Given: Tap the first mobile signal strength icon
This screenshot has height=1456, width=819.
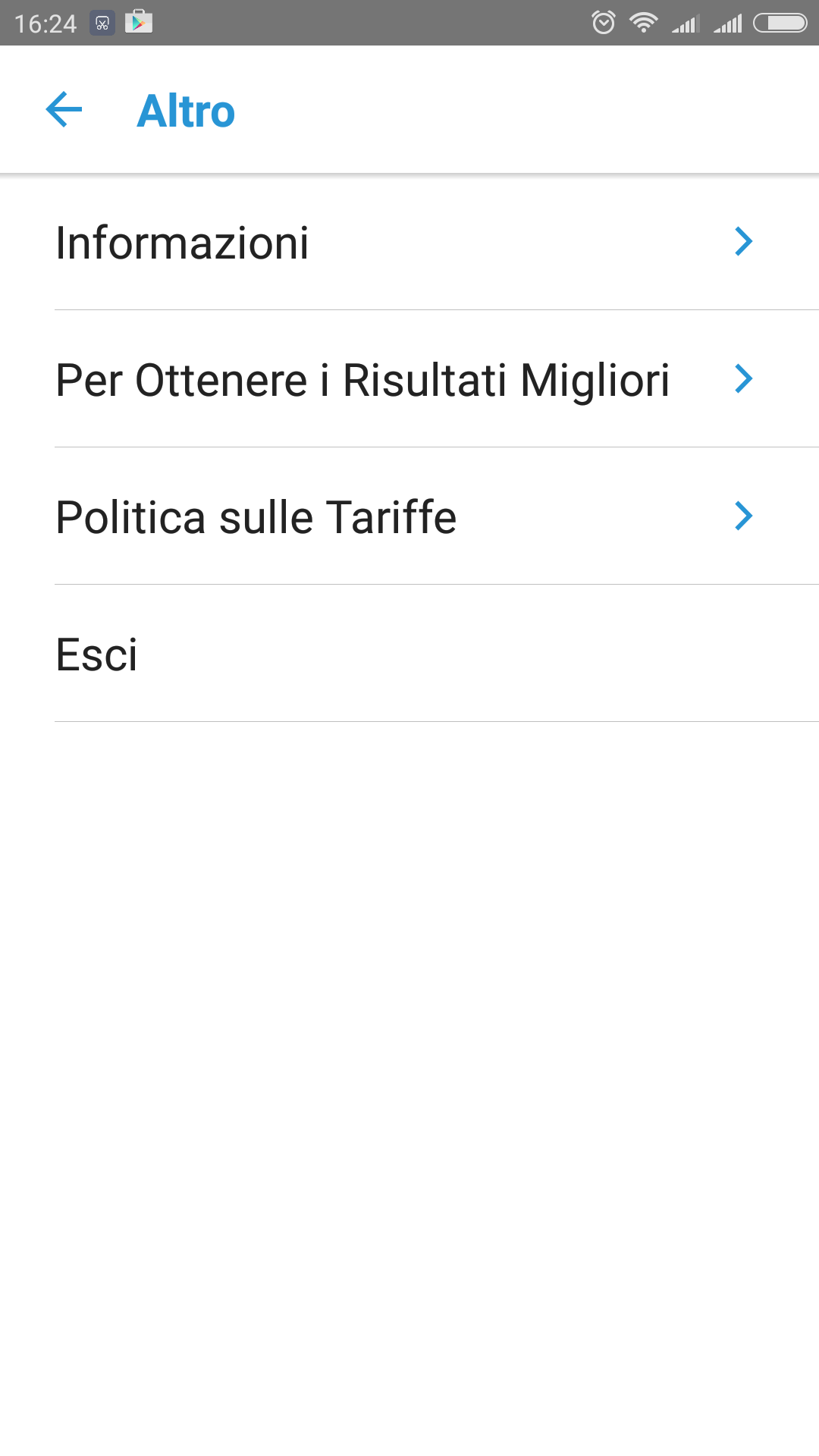Looking at the screenshot, I should 685,24.
